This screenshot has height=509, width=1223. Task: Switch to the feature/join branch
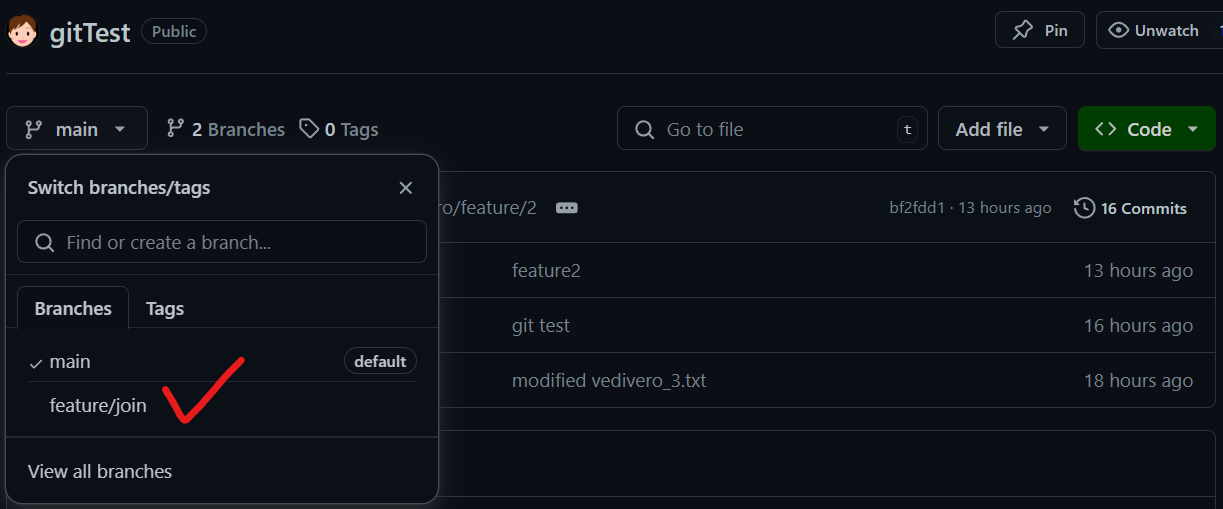(98, 405)
